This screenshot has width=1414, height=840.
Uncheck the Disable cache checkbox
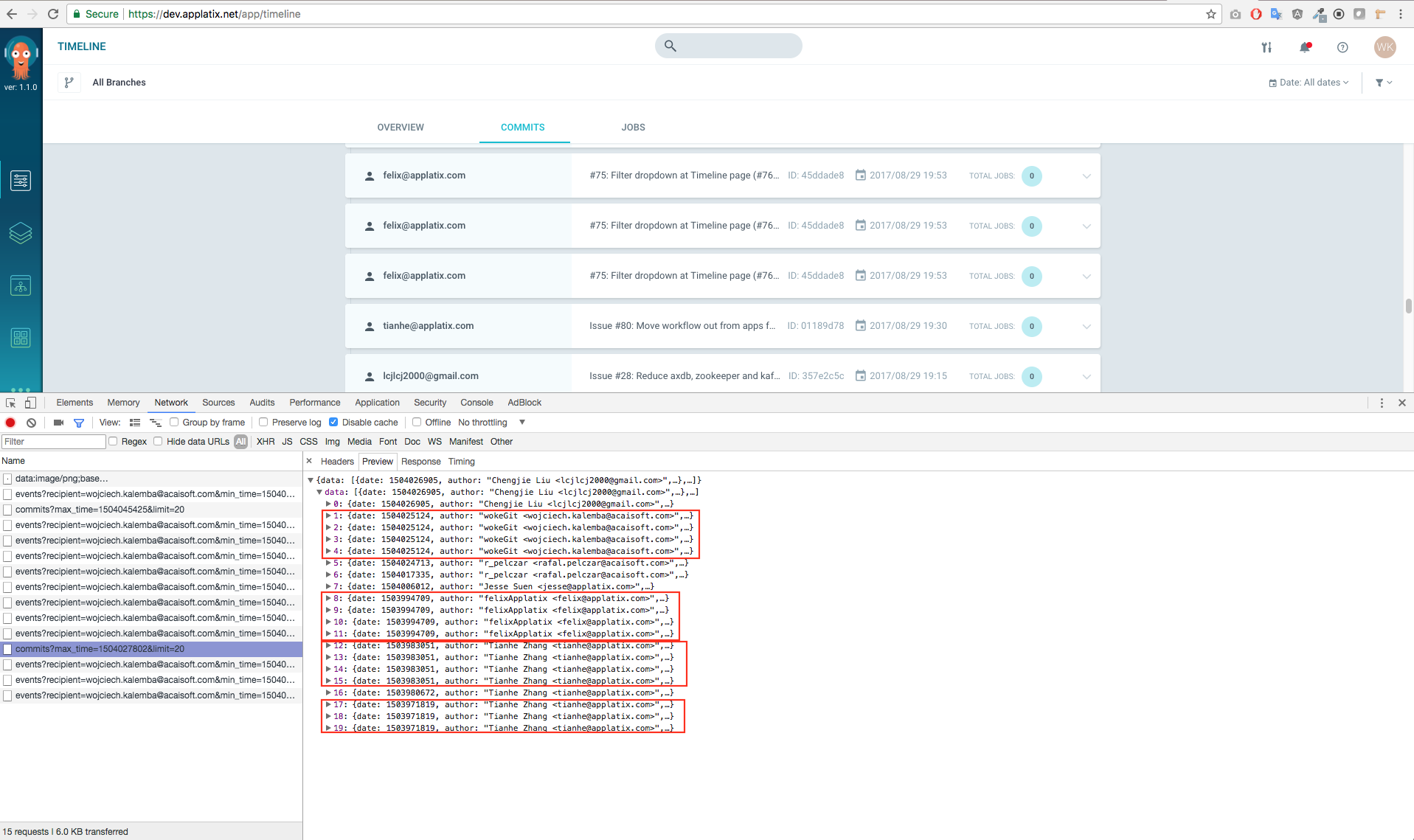(x=333, y=422)
